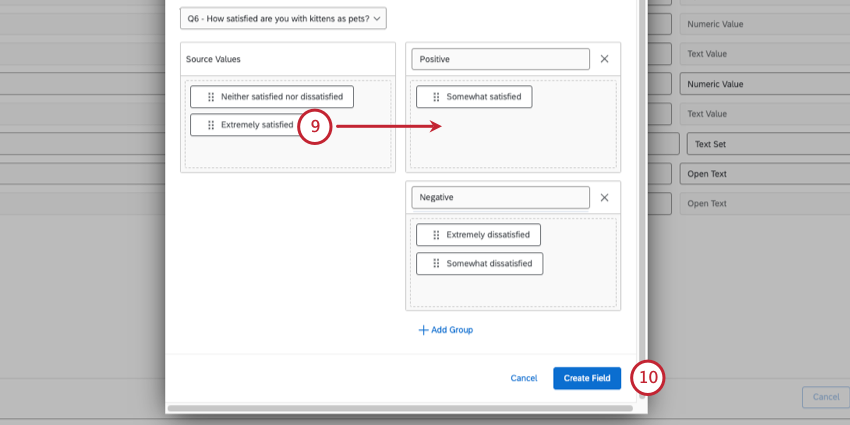Open the Text Set field type dropdown

[768, 144]
